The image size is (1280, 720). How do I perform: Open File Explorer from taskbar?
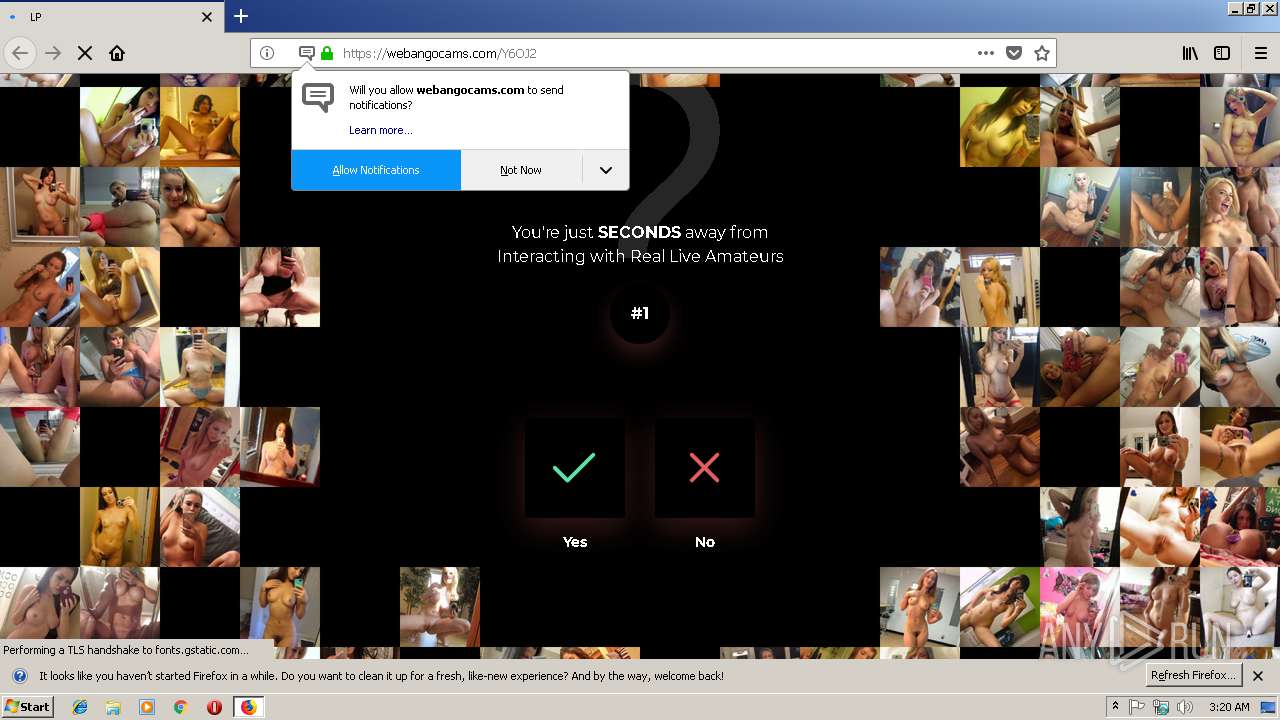click(x=113, y=707)
